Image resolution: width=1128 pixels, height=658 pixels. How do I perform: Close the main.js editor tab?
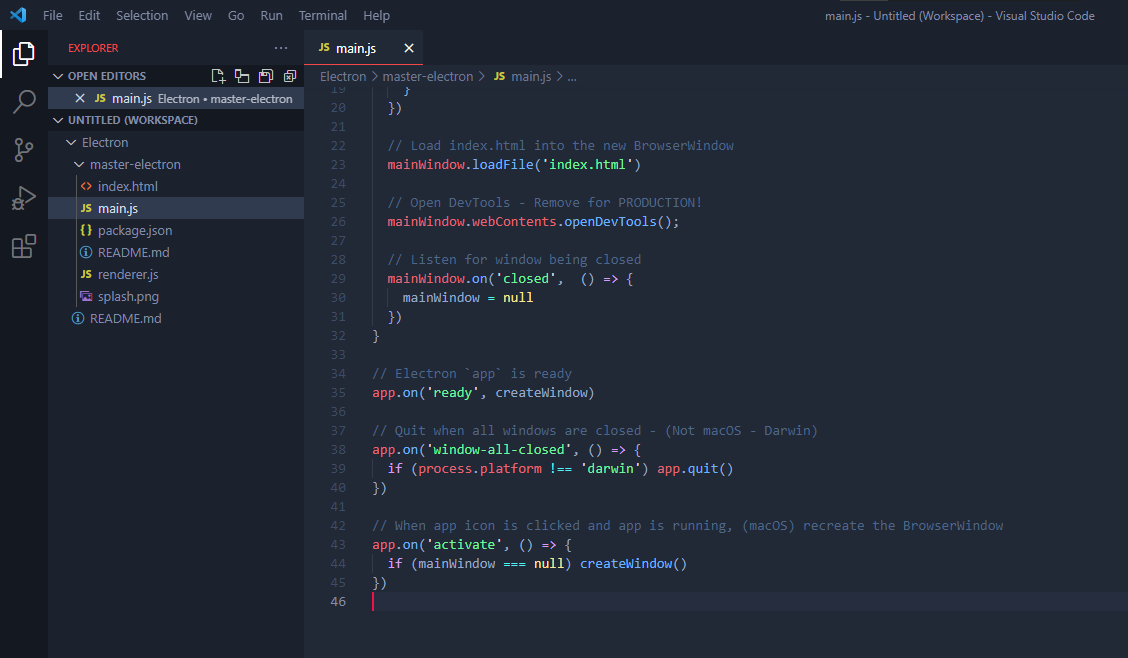pyautogui.click(x=409, y=48)
